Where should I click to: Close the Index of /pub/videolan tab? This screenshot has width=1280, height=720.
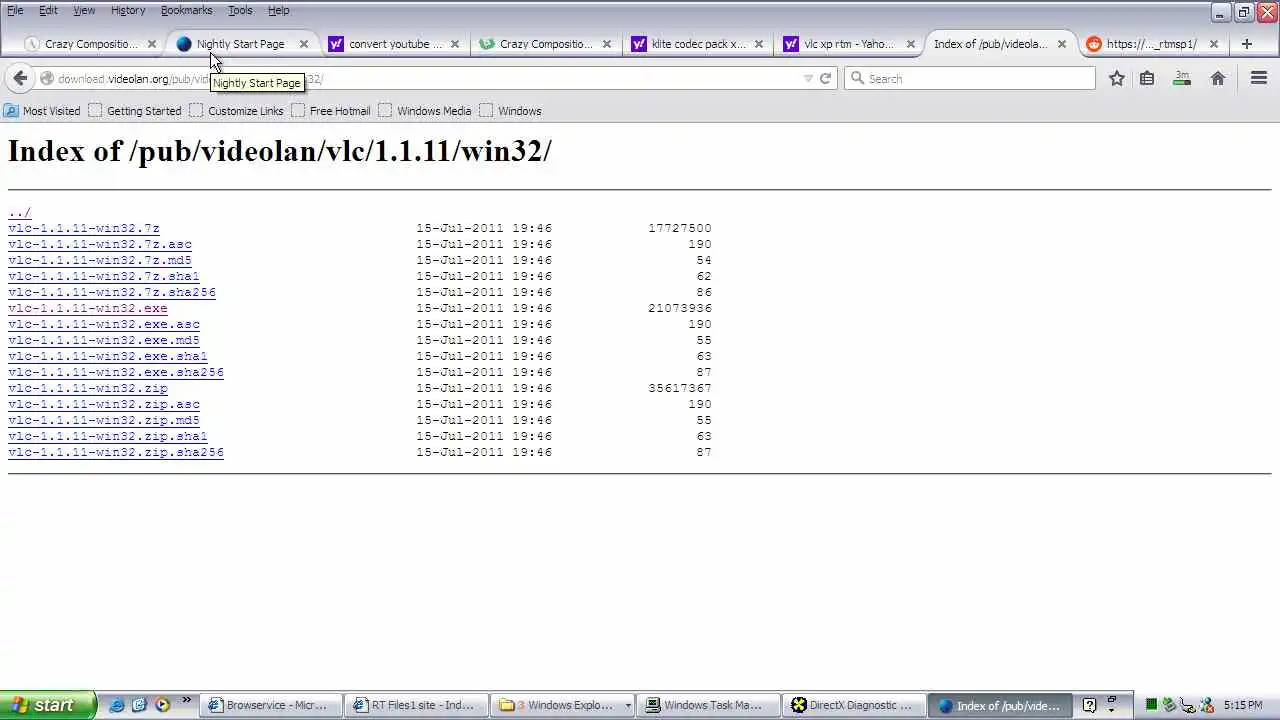1062,44
